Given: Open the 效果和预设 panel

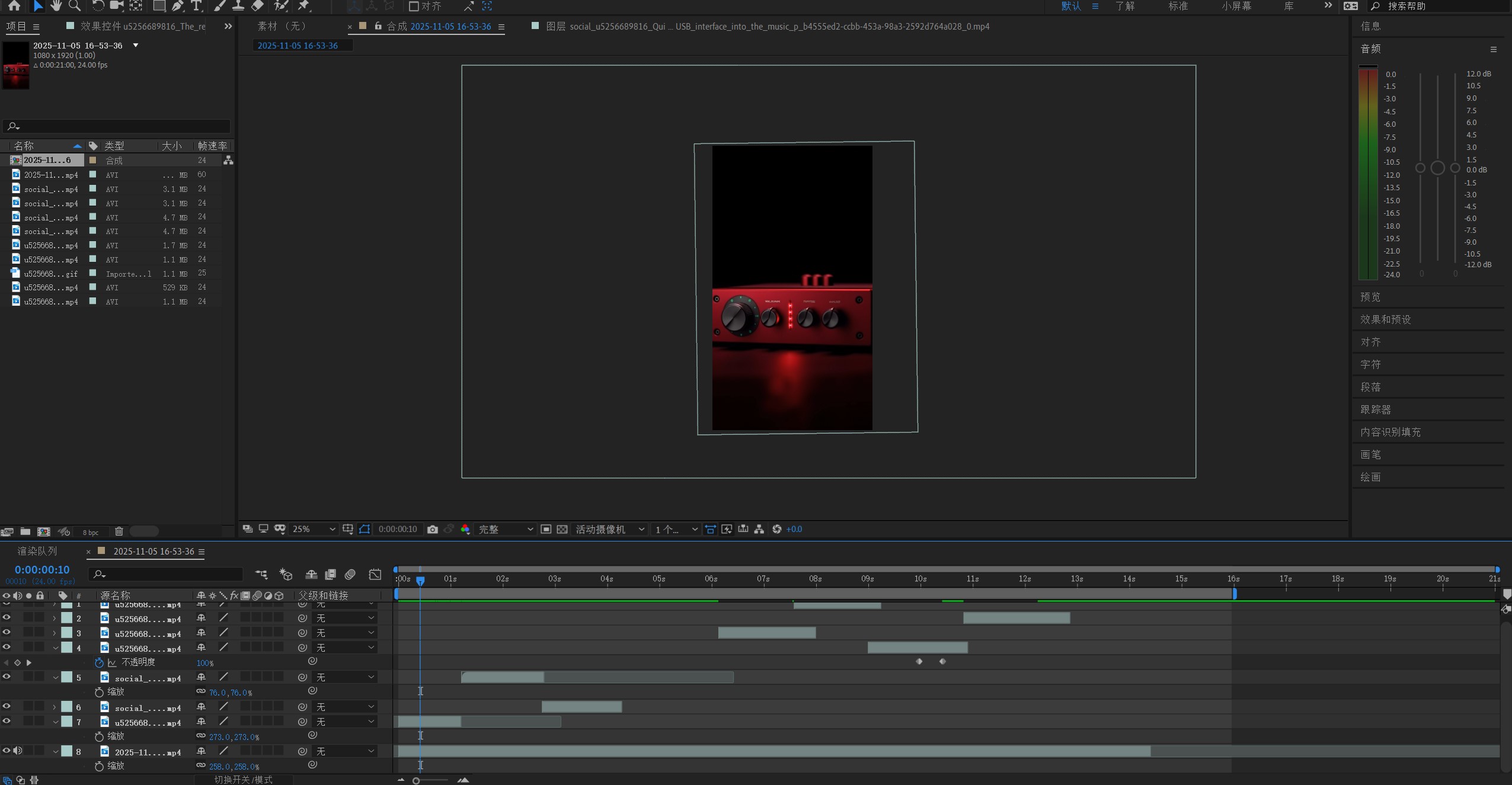Looking at the screenshot, I should point(1385,319).
